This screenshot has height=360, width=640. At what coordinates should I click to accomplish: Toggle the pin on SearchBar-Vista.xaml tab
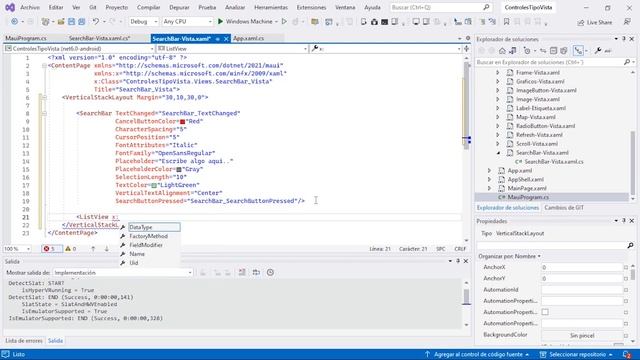click(218, 39)
